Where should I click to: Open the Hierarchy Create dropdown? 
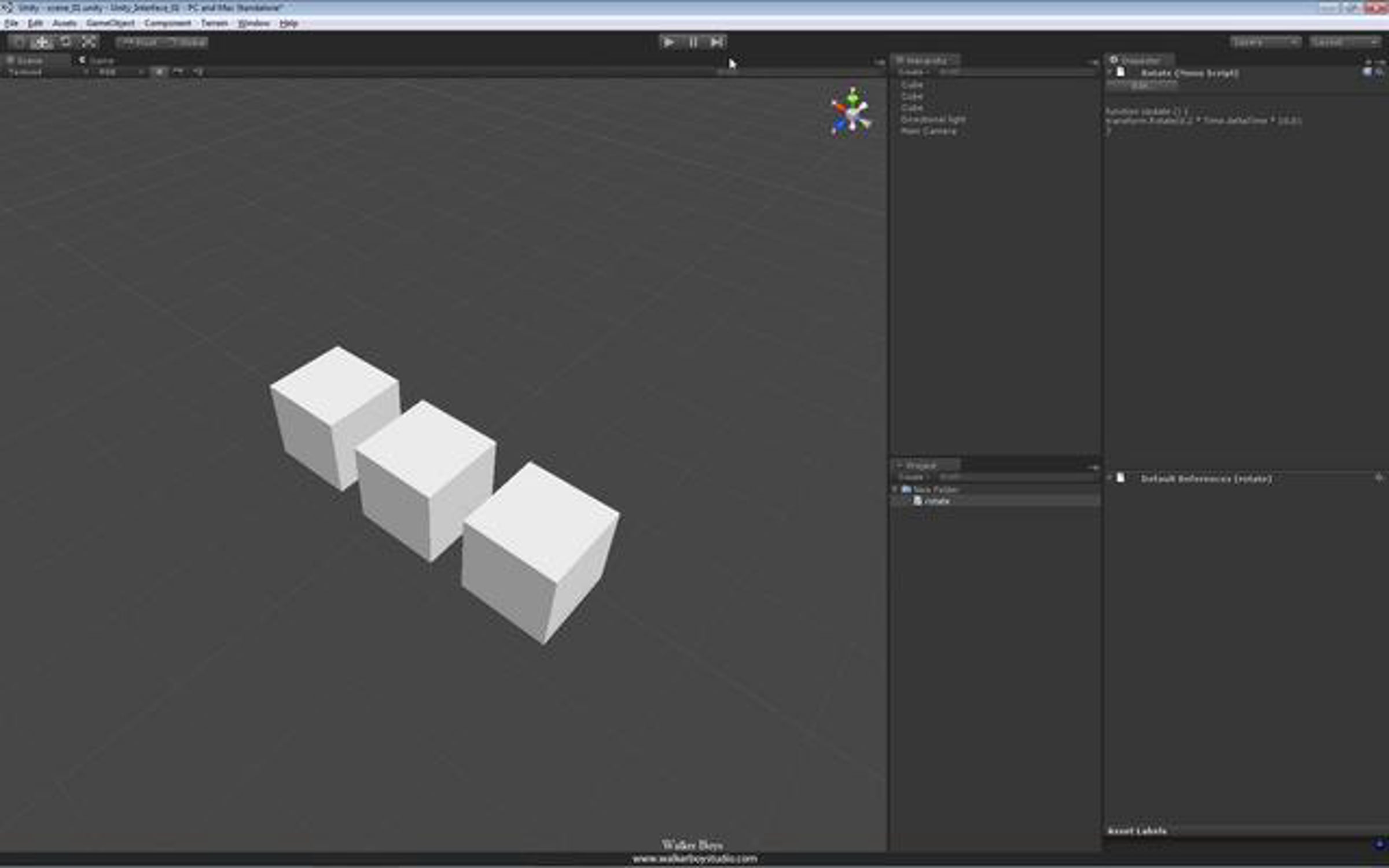click(913, 72)
